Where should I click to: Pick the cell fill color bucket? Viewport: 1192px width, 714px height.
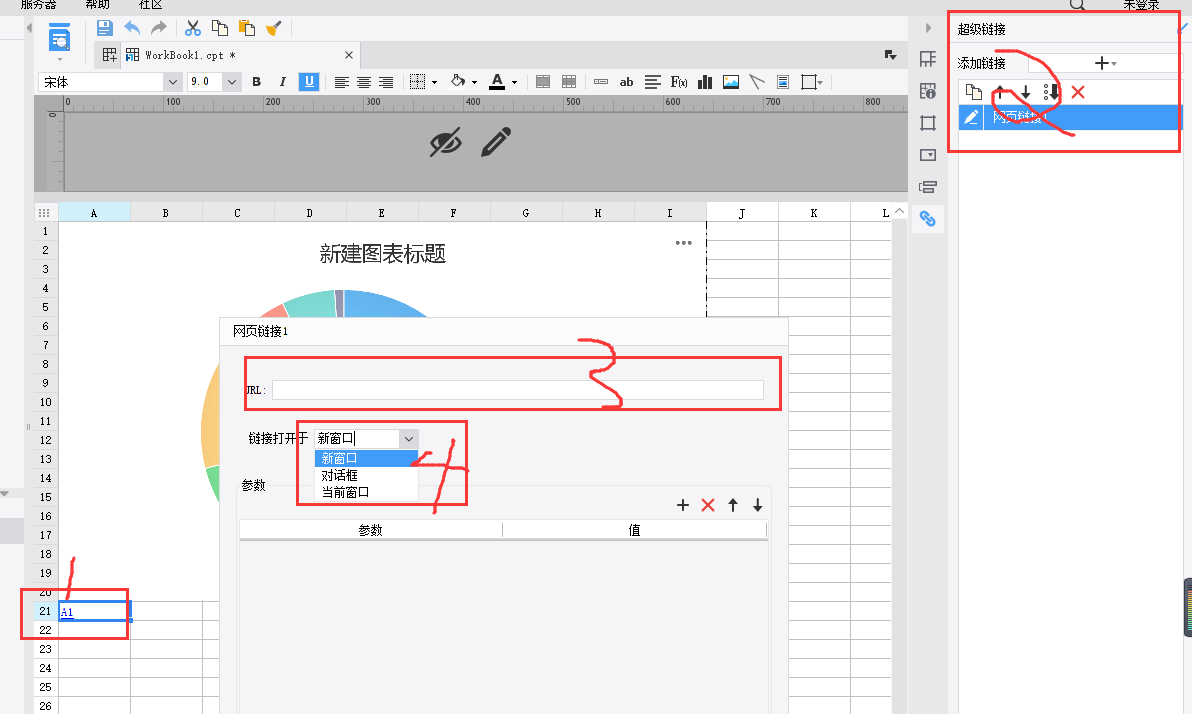[x=458, y=81]
